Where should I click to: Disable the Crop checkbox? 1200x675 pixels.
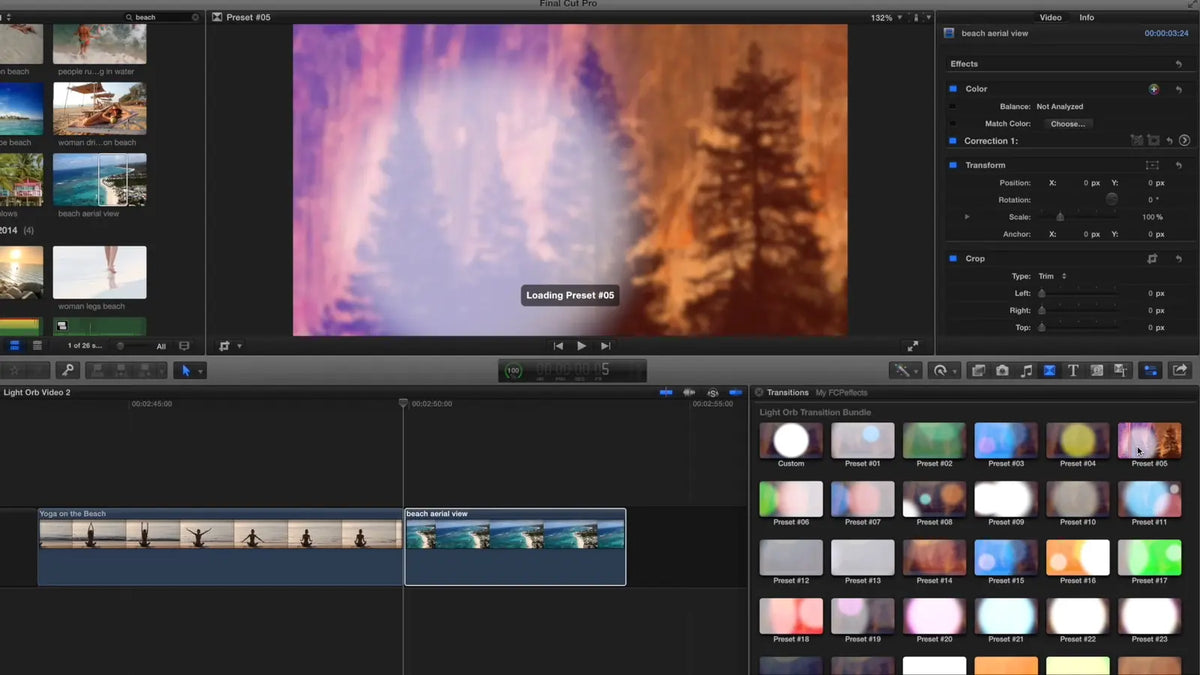[953, 258]
